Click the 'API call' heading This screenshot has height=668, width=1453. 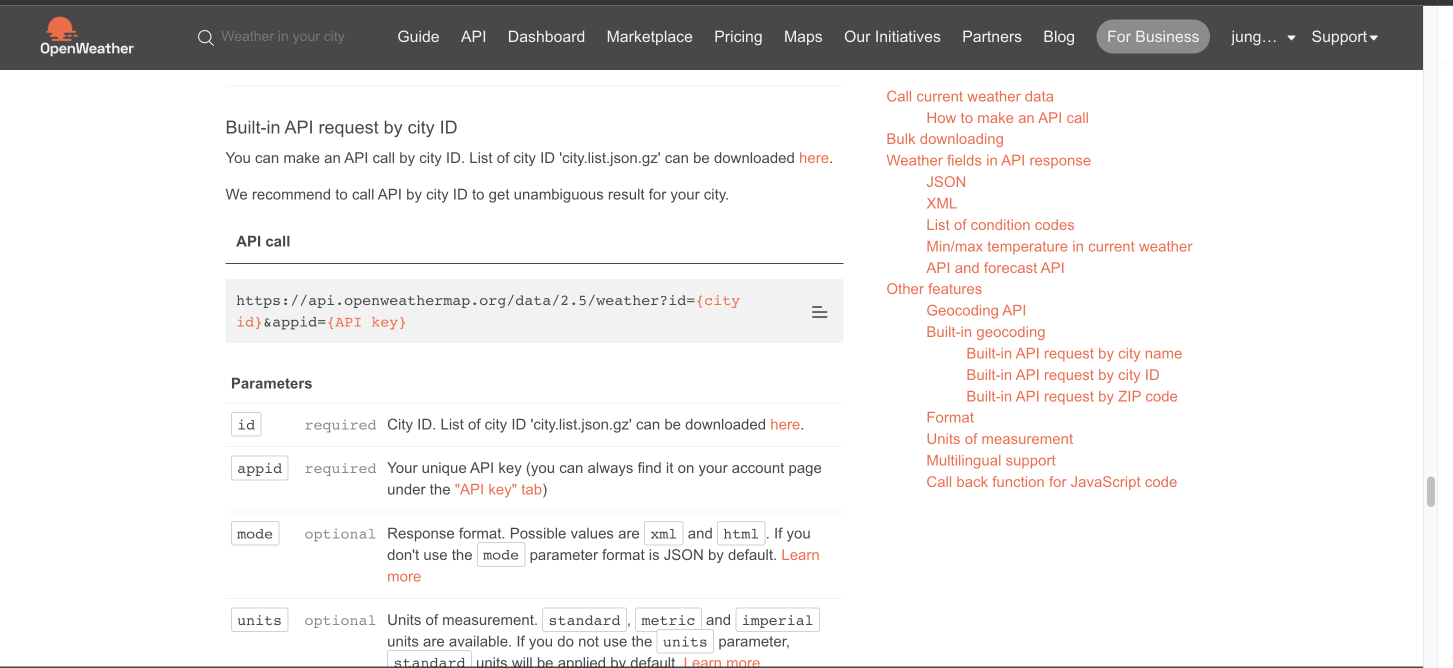coord(263,242)
